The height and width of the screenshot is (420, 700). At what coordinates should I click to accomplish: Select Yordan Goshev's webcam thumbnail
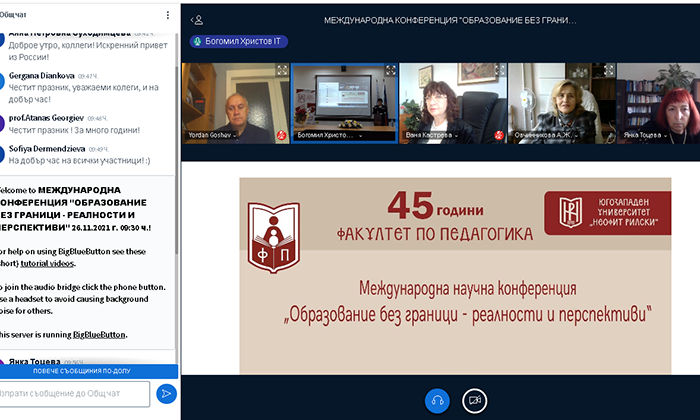(236, 103)
